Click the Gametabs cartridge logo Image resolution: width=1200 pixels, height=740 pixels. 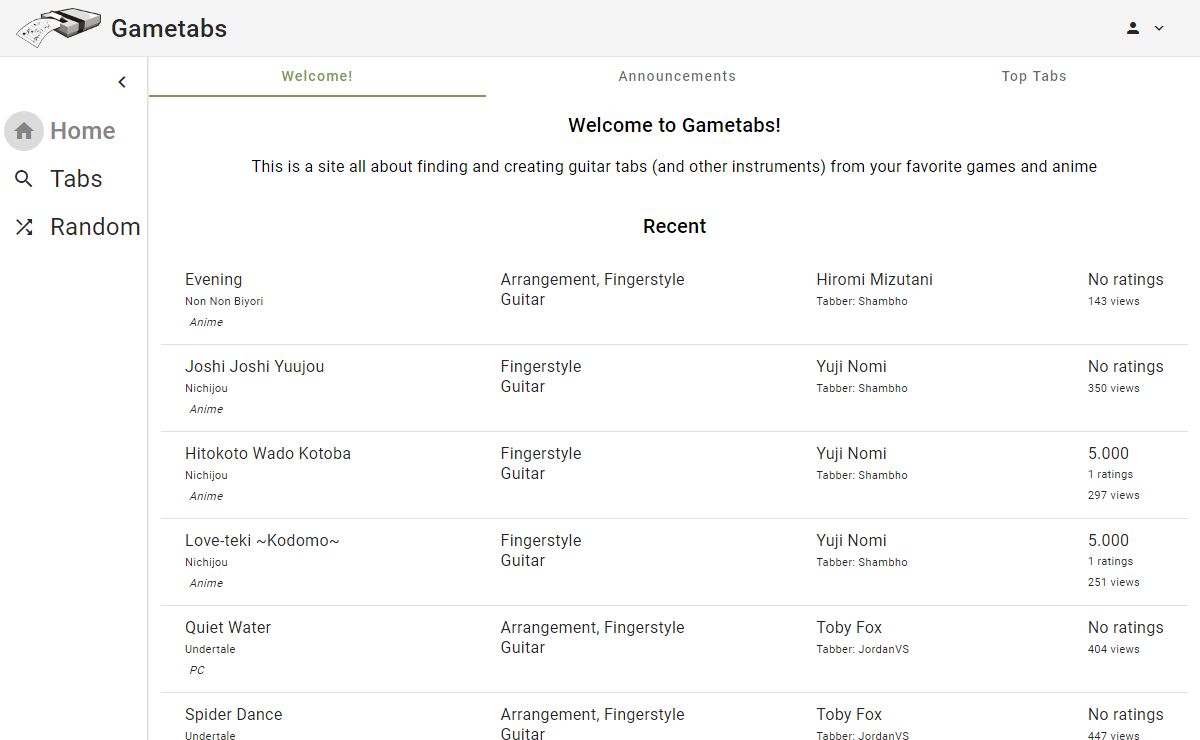coord(58,28)
